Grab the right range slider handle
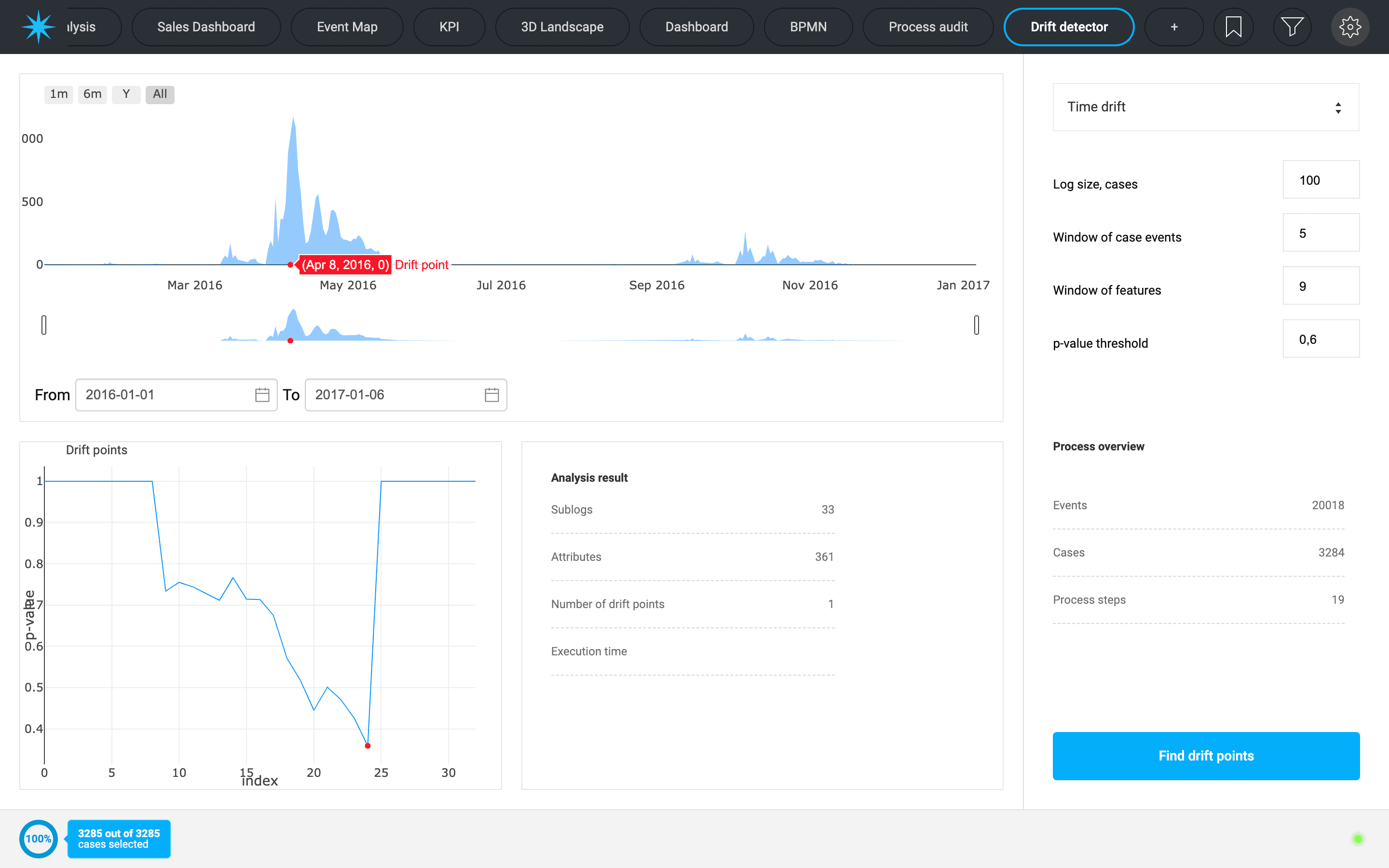This screenshot has height=868, width=1389. click(976, 325)
